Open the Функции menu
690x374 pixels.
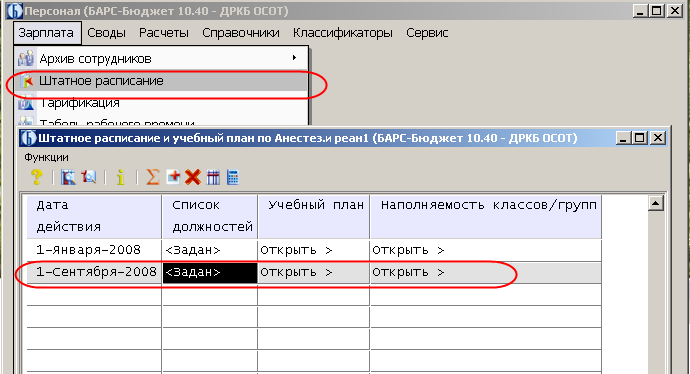pyautogui.click(x=46, y=157)
